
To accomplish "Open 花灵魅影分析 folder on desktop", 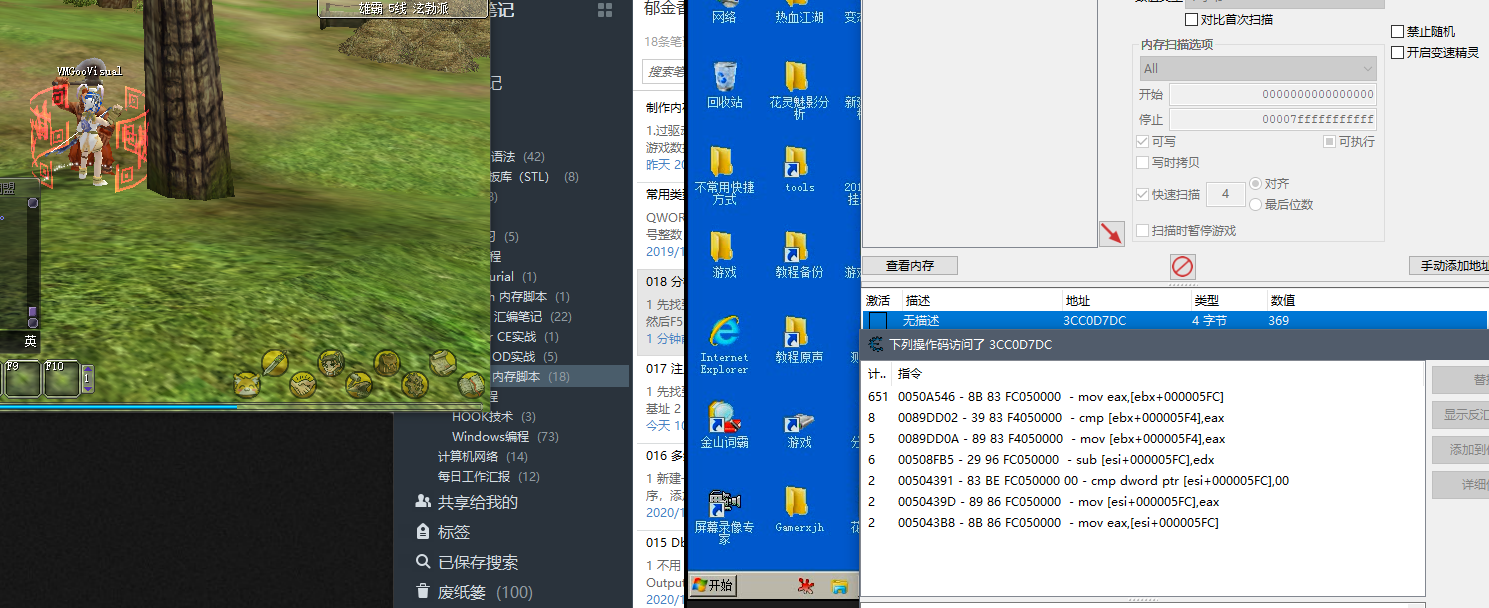I will pos(798,90).
